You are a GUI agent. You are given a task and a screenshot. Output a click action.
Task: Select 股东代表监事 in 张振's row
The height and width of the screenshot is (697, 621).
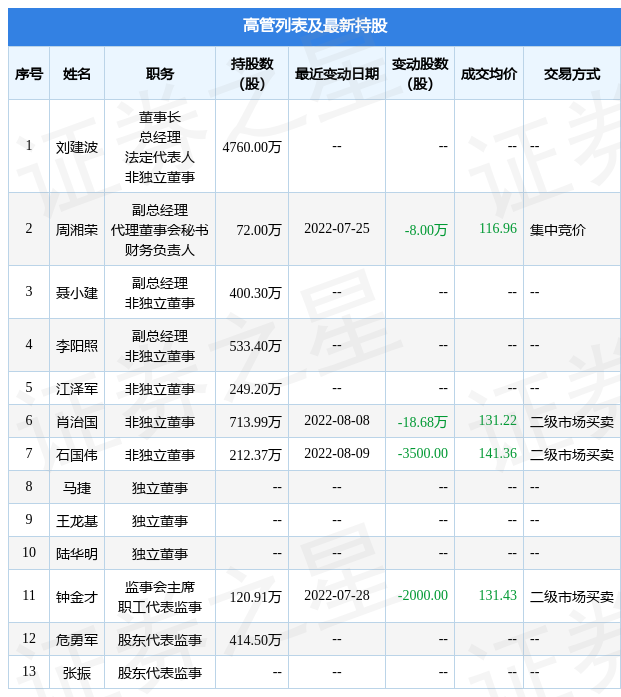[x=160, y=673]
